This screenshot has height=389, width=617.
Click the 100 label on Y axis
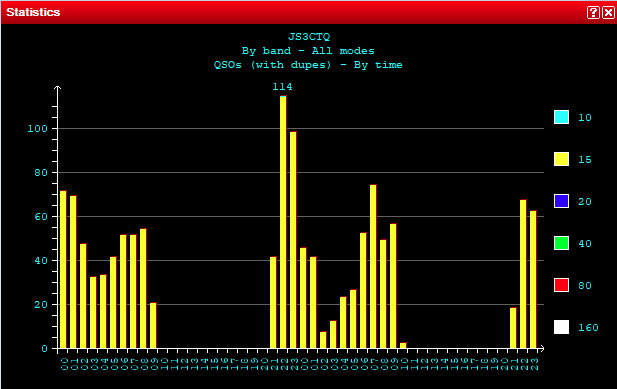pyautogui.click(x=37, y=129)
